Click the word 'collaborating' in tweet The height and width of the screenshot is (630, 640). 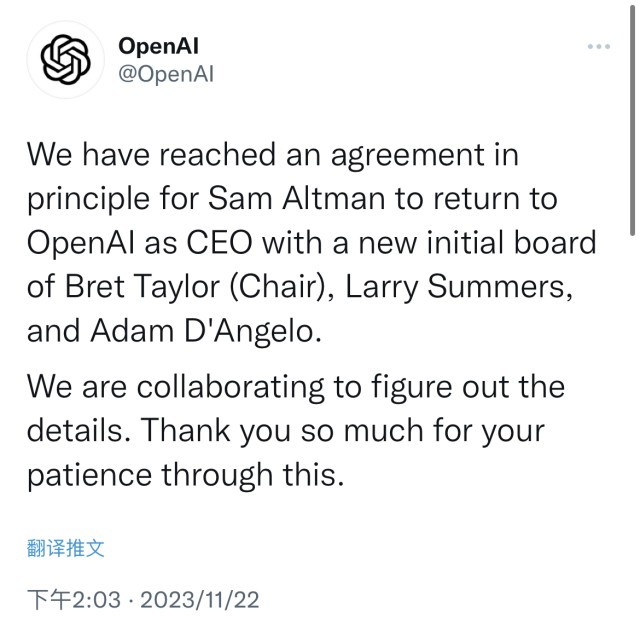tap(233, 386)
